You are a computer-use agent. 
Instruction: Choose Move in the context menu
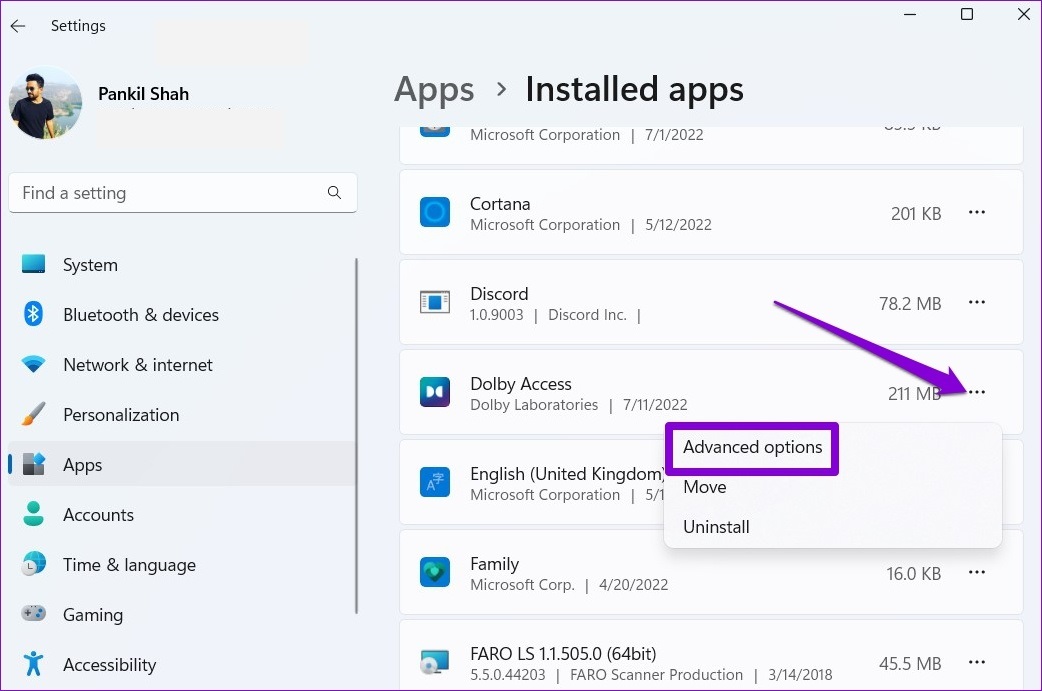click(x=705, y=487)
